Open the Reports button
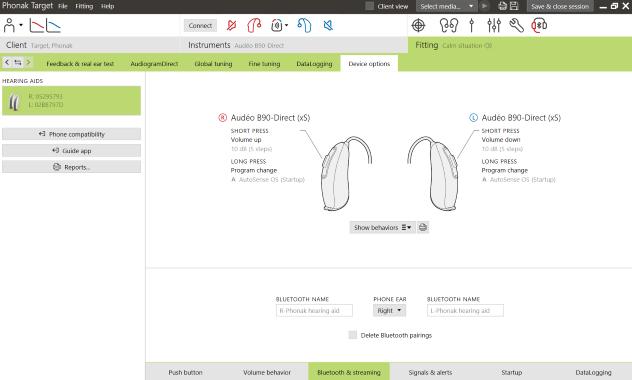Image resolution: width=632 pixels, height=380 pixels. [x=71, y=167]
